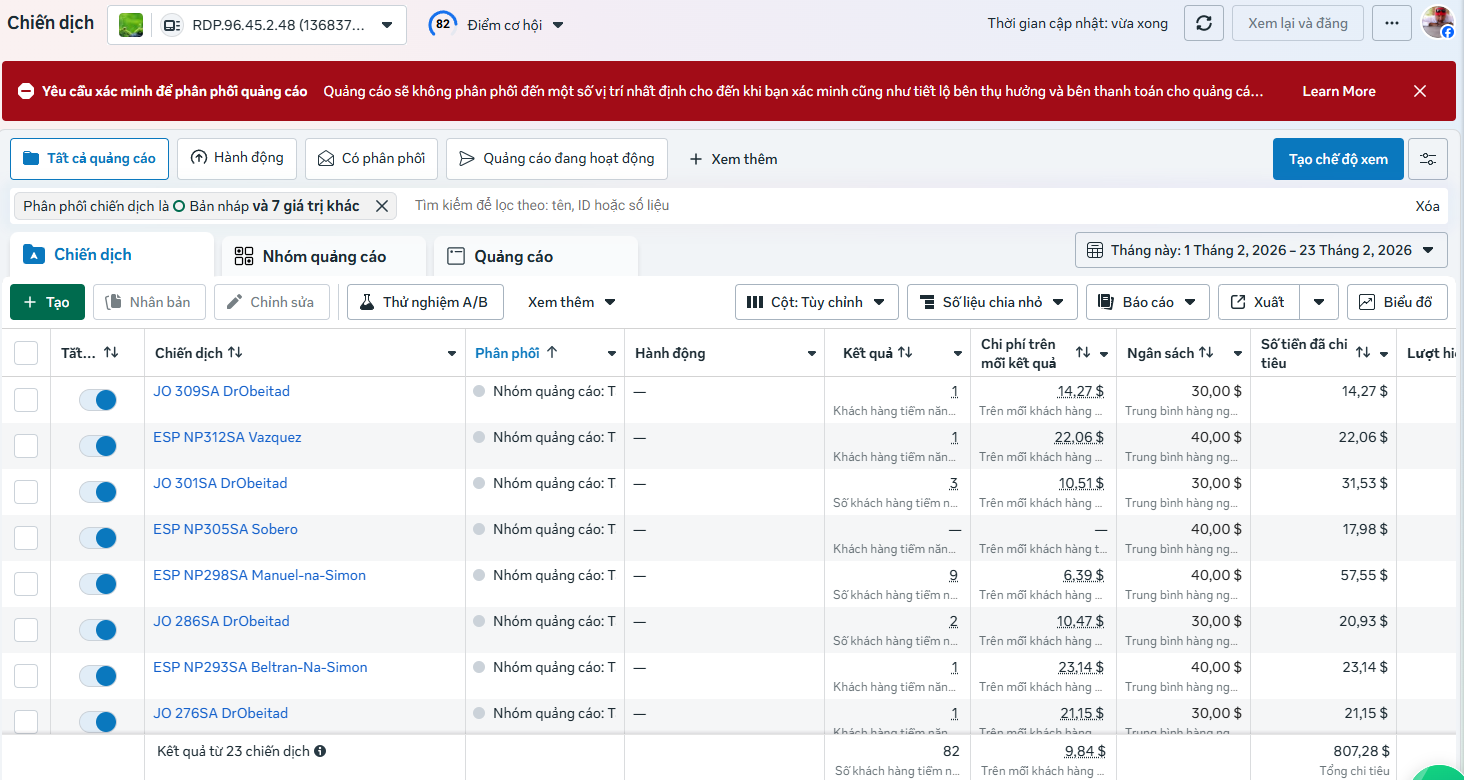Click the ad account thumbnail icon
1464x780 pixels.
click(x=131, y=25)
